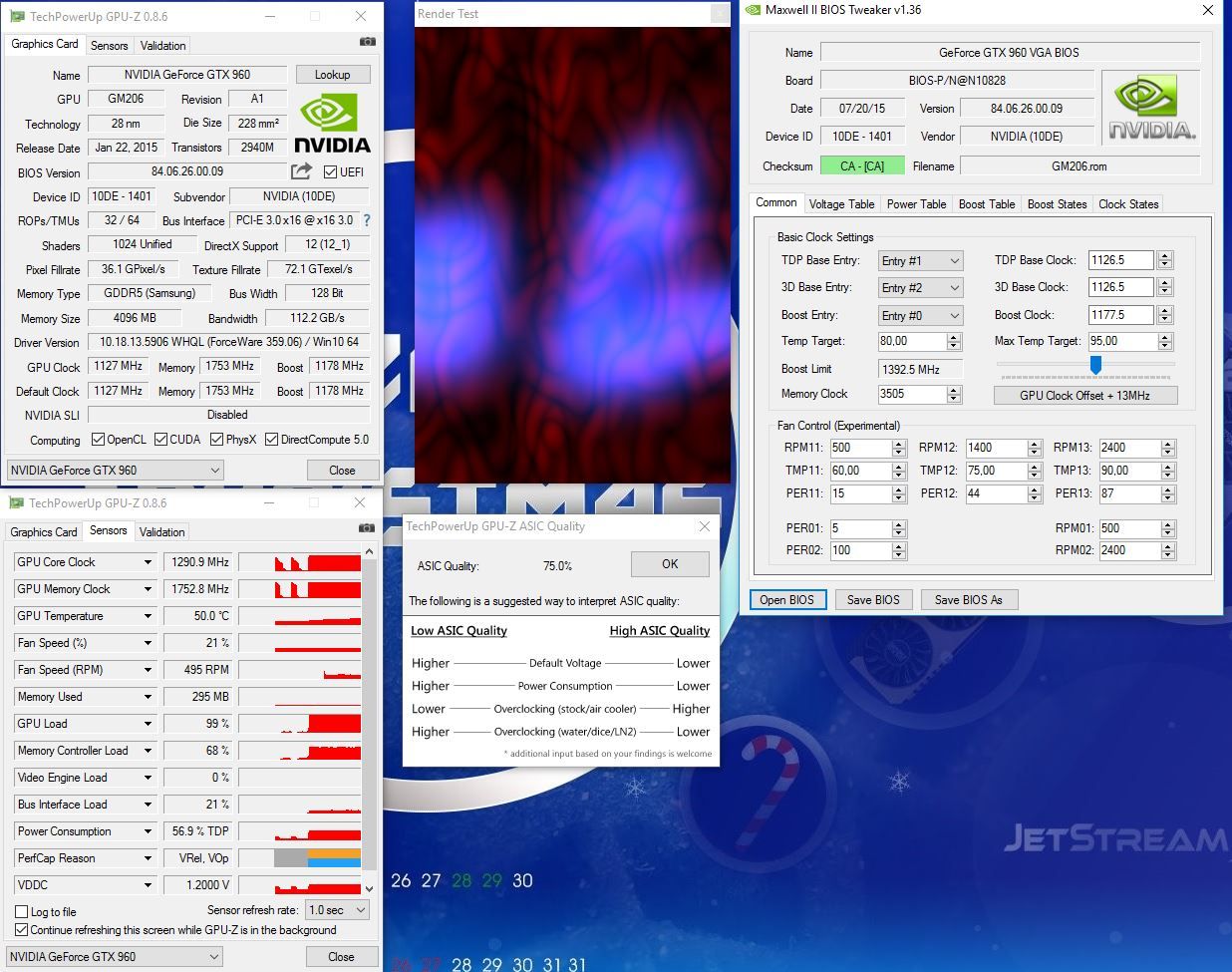
Task: Open the Boost States tab in BIOS Tweaker
Action: tap(1057, 203)
